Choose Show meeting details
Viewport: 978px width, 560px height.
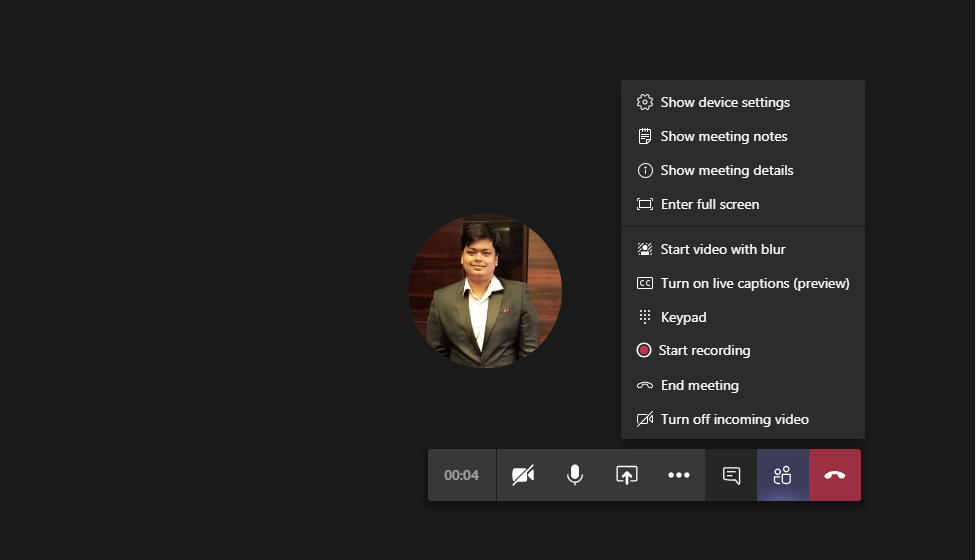click(743, 170)
